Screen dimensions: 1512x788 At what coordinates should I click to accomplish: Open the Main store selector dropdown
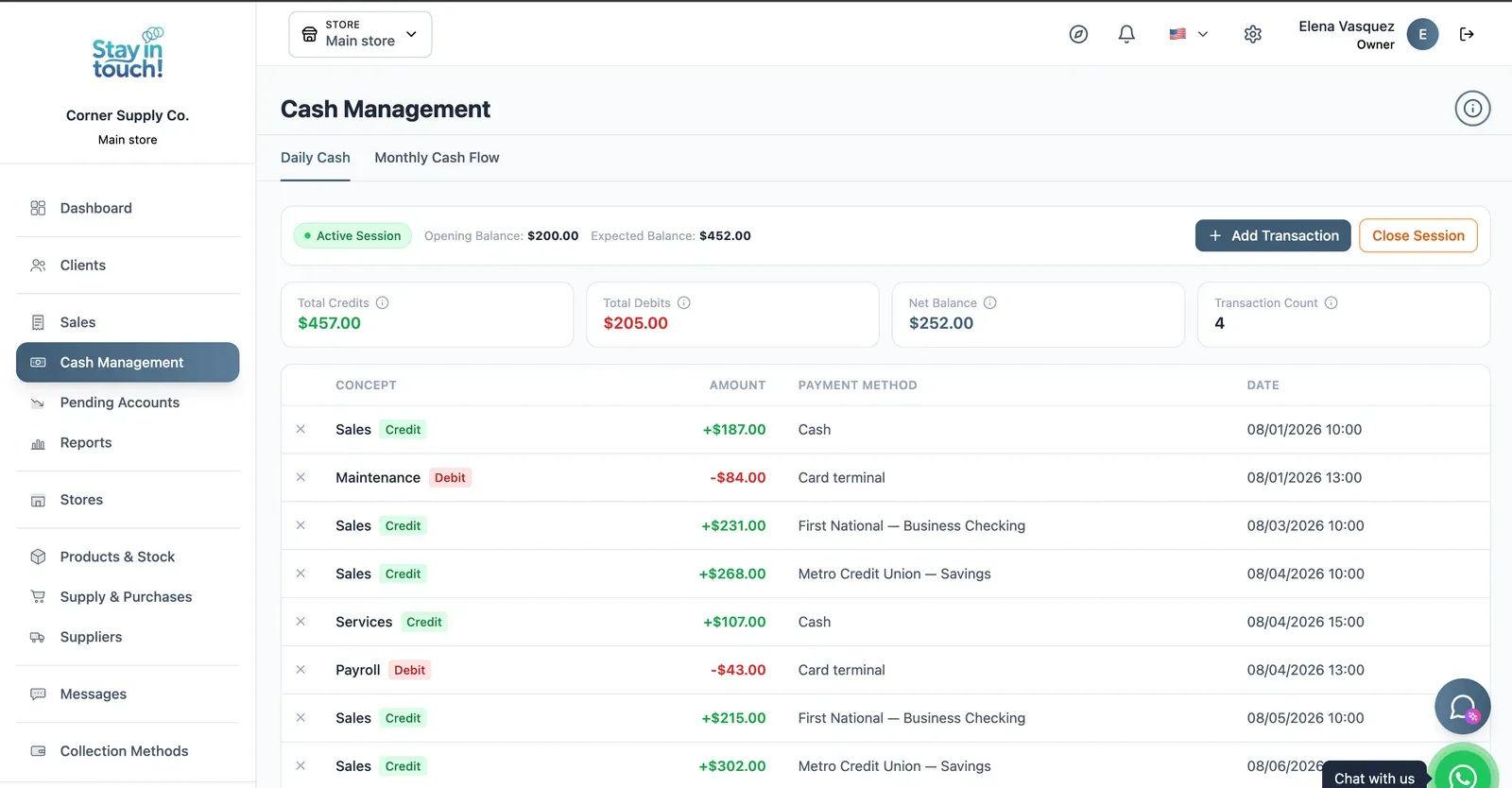[x=360, y=34]
